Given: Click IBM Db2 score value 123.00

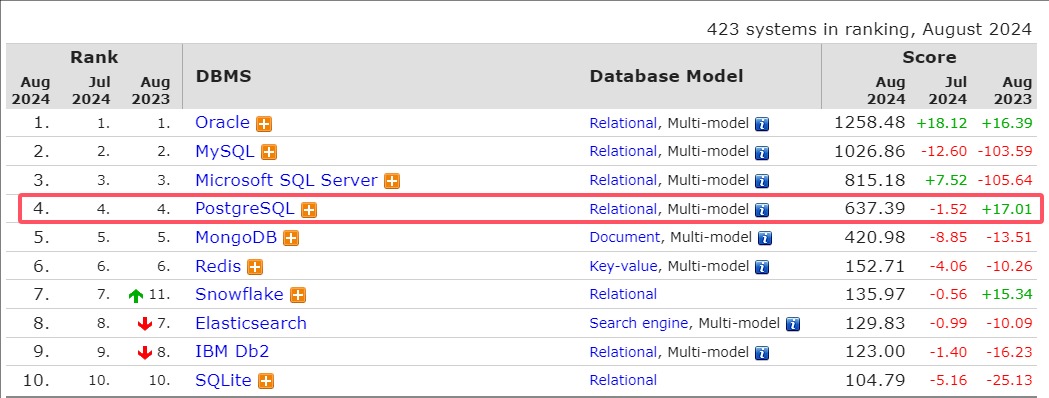Looking at the screenshot, I should click(x=876, y=352).
